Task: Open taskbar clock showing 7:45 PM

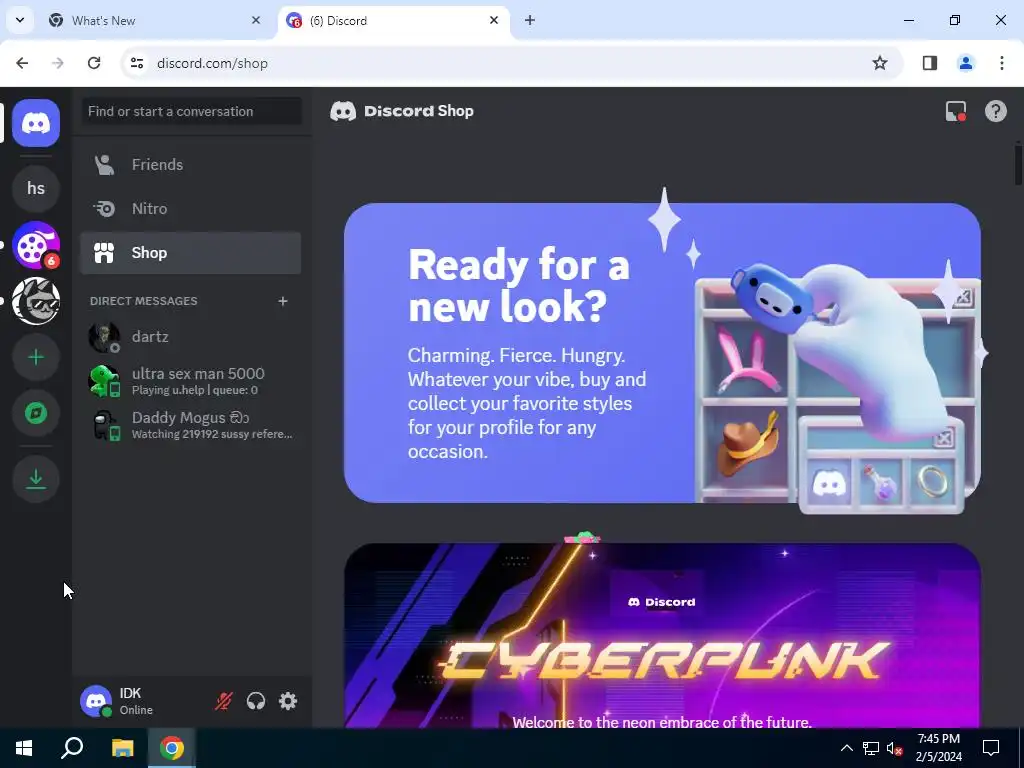Action: tap(938, 748)
